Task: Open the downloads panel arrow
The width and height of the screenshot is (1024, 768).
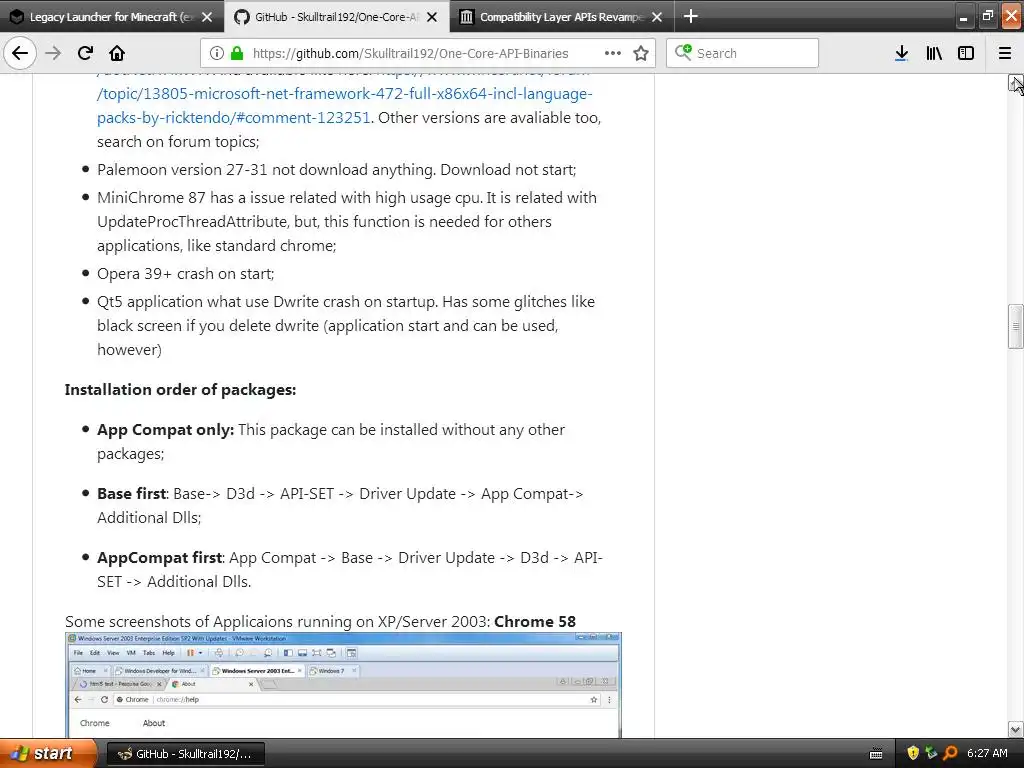Action: [901, 53]
